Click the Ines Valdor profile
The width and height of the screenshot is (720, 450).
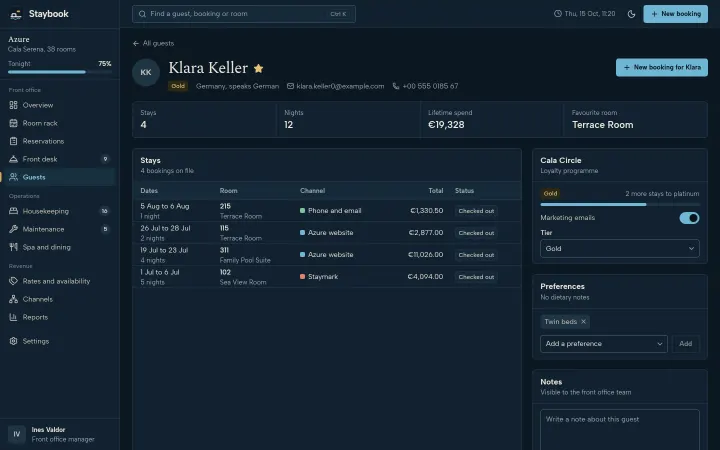(x=58, y=434)
